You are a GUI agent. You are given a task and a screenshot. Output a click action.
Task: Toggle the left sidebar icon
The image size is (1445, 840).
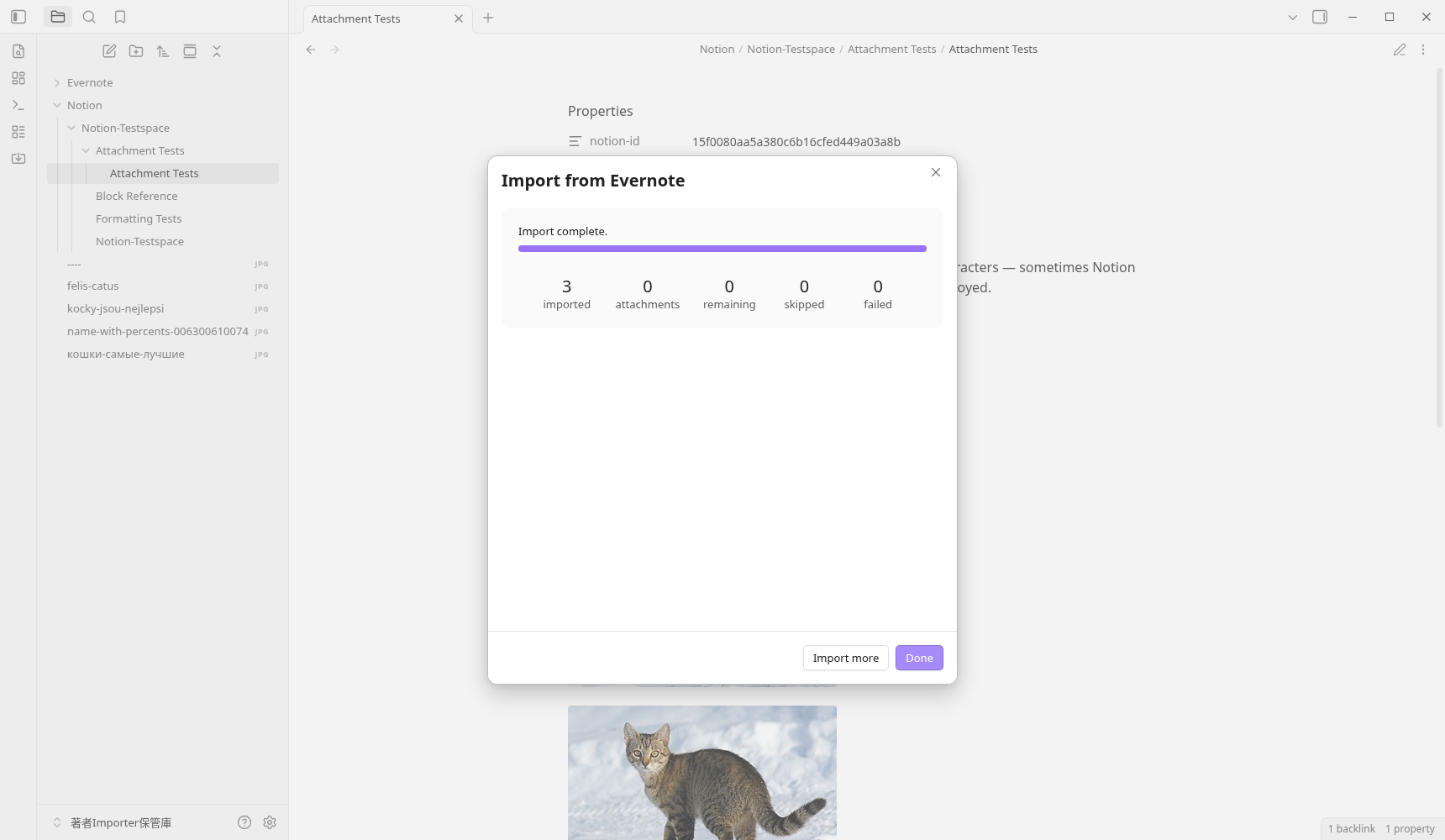tap(18, 17)
